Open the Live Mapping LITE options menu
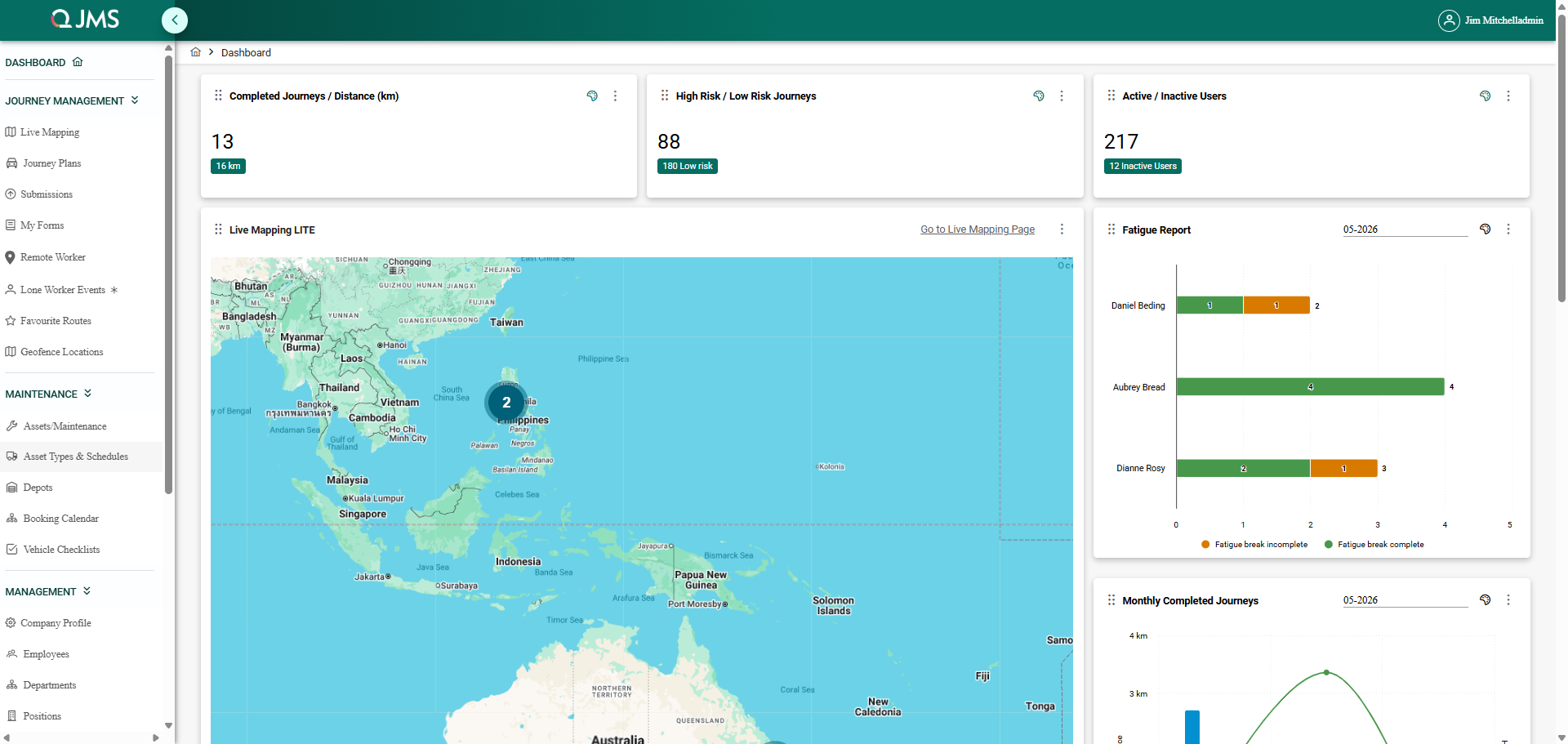Screen dimensions: 1568x744 click(x=1062, y=229)
